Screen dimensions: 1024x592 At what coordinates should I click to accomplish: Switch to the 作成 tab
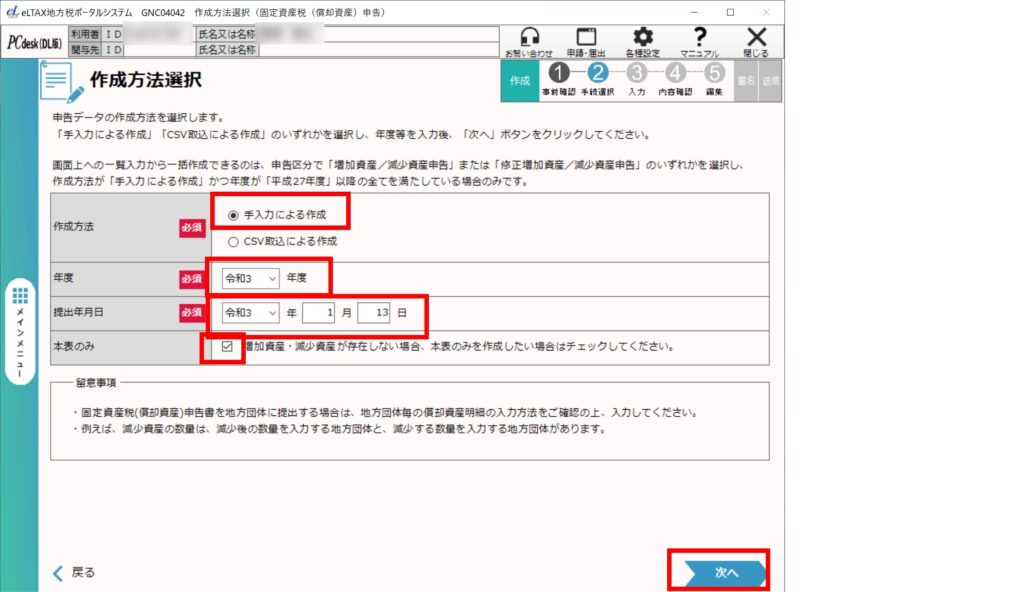pyautogui.click(x=519, y=81)
